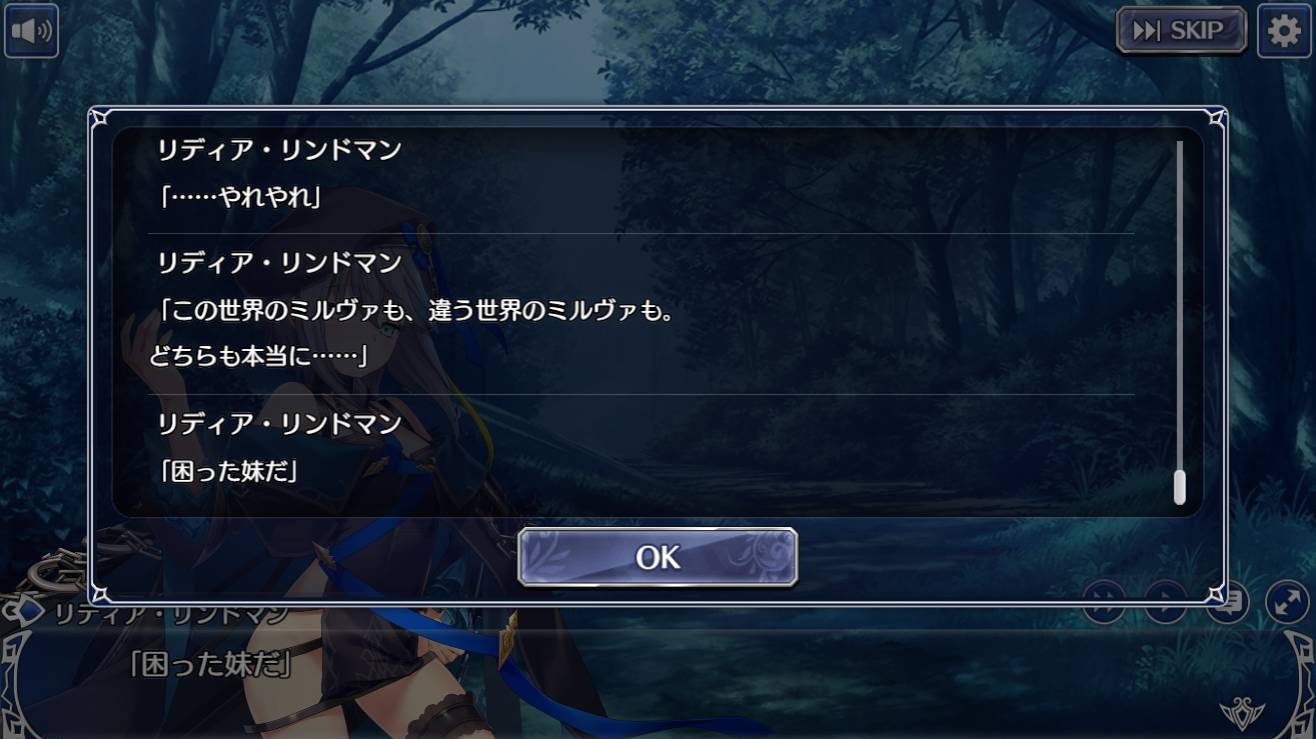Confirm the log dialog with OK
Screen dimensions: 1316x739
(x=657, y=557)
